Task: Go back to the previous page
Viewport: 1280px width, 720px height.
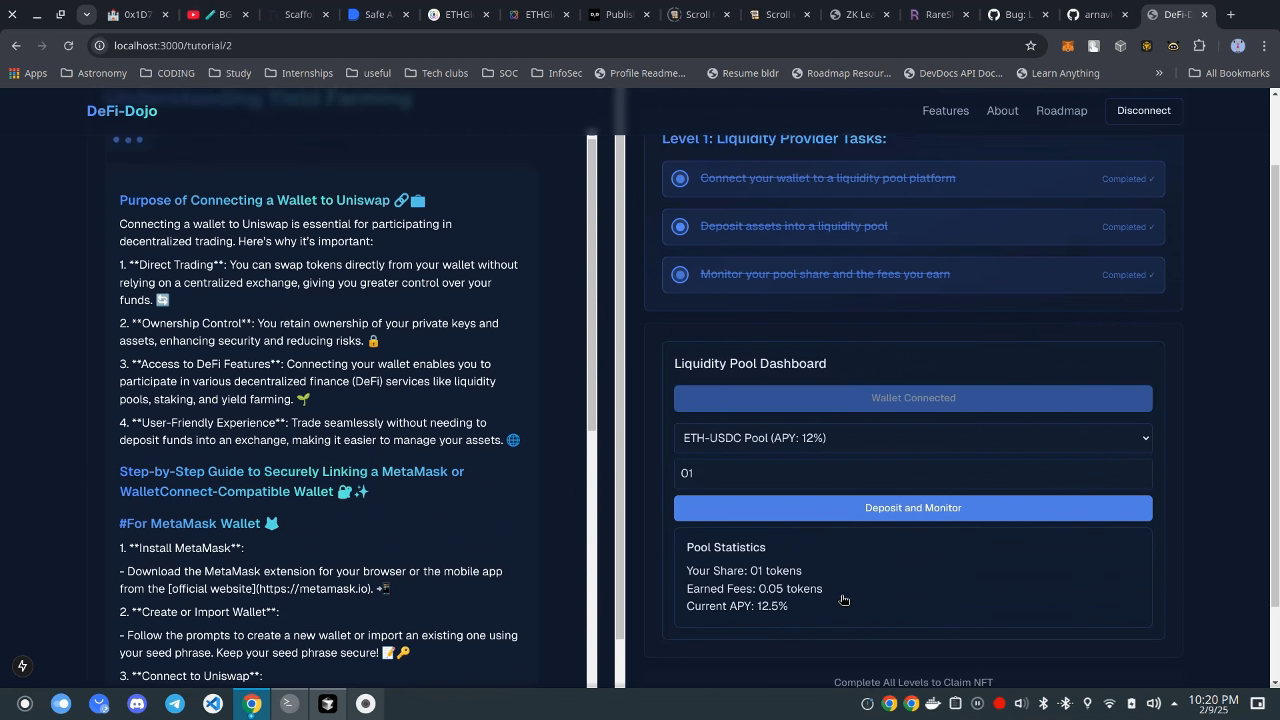Action: [x=16, y=46]
